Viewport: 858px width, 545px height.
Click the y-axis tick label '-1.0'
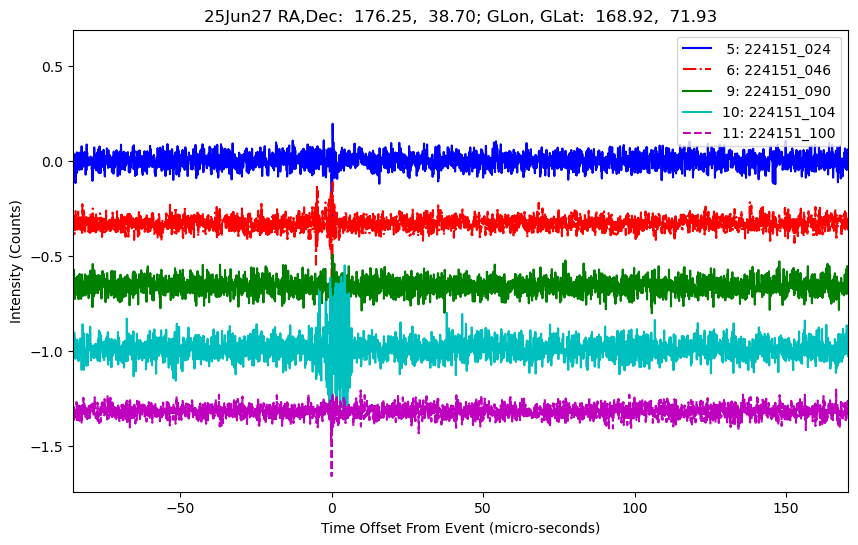[48, 352]
